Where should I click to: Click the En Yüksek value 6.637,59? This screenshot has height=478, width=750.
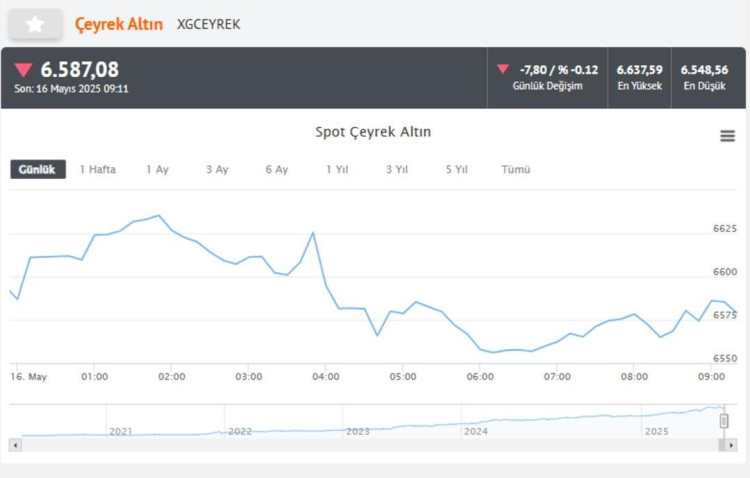639,69
